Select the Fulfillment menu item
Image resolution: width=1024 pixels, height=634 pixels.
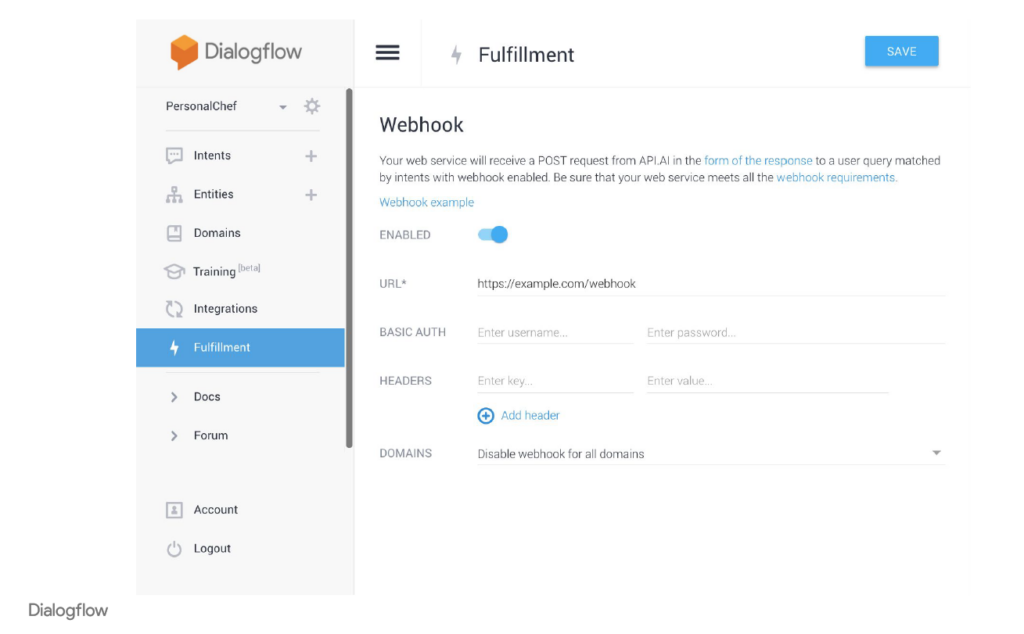tap(240, 347)
